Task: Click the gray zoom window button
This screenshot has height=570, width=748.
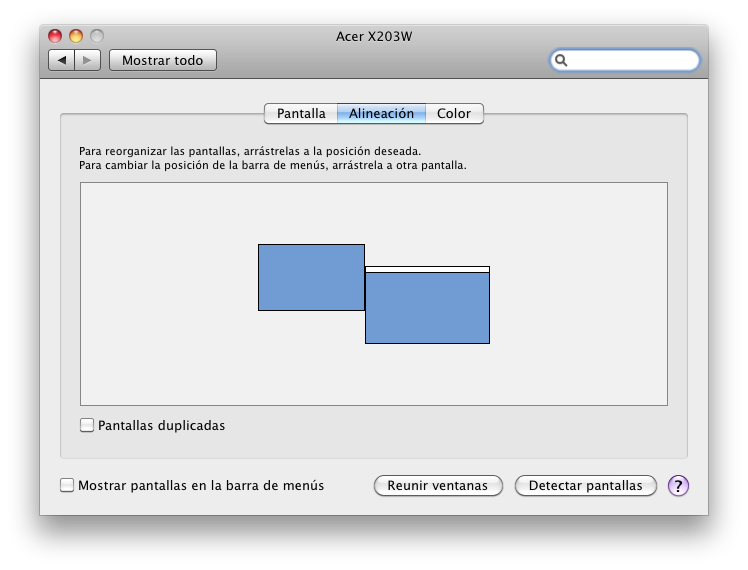Action: (97, 36)
